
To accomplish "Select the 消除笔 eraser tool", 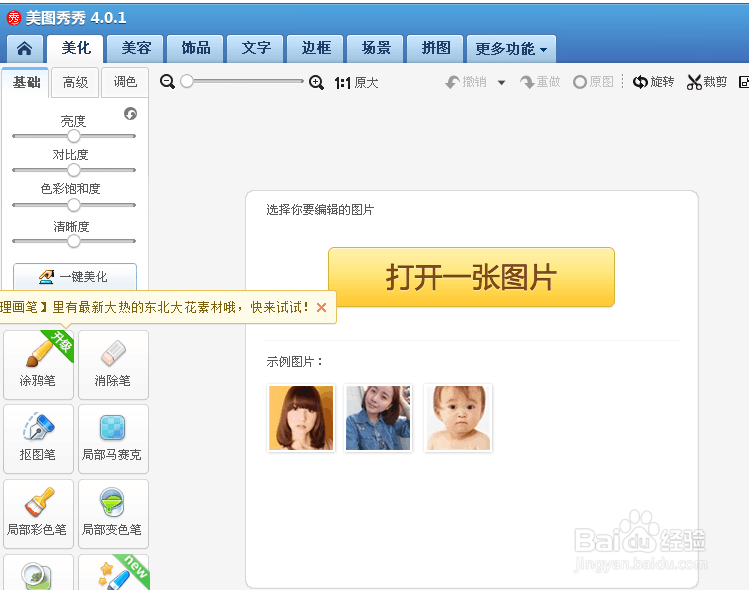I will coord(113,365).
